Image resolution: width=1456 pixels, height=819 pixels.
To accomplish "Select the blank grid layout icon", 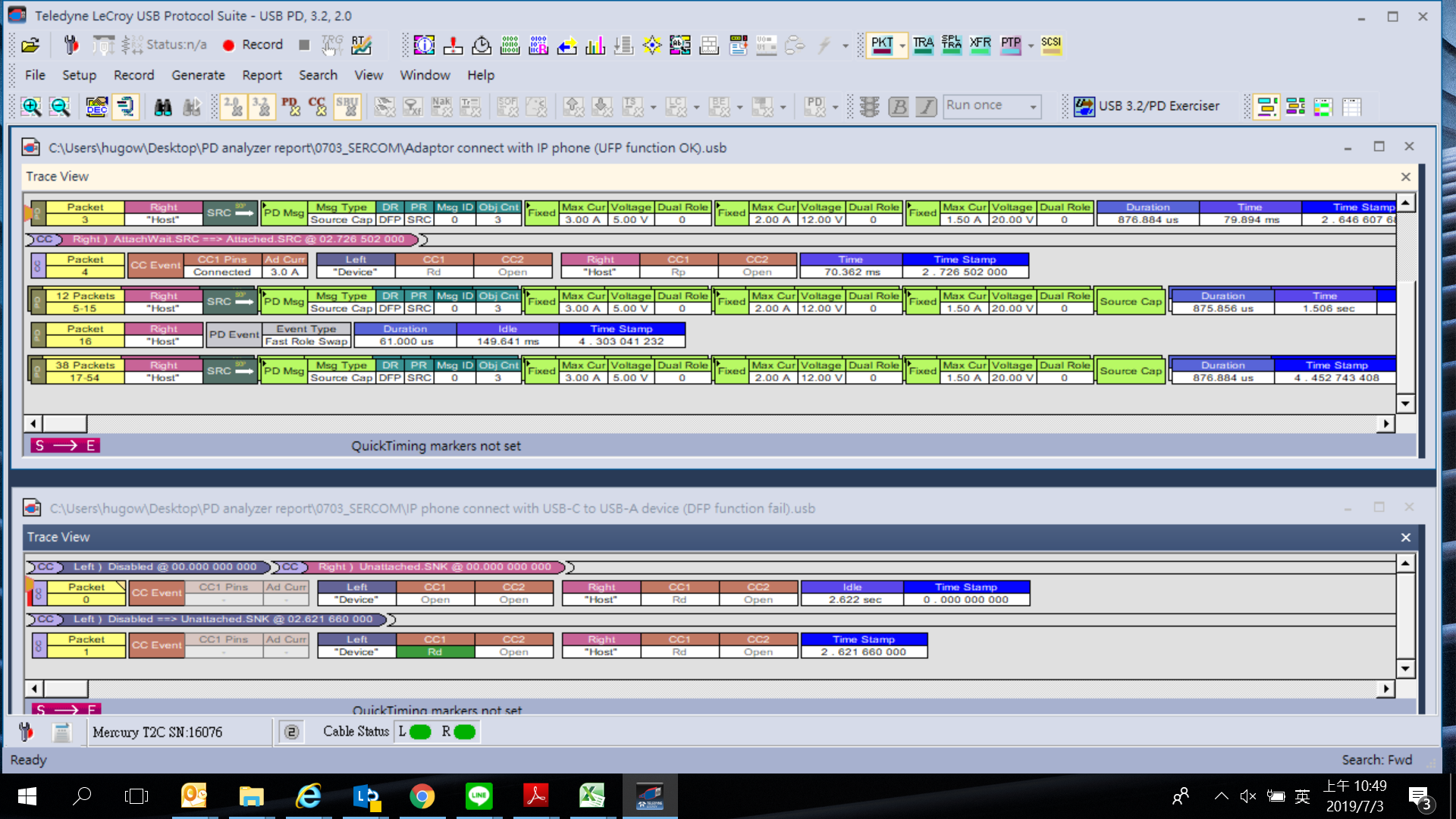I will tap(1352, 107).
